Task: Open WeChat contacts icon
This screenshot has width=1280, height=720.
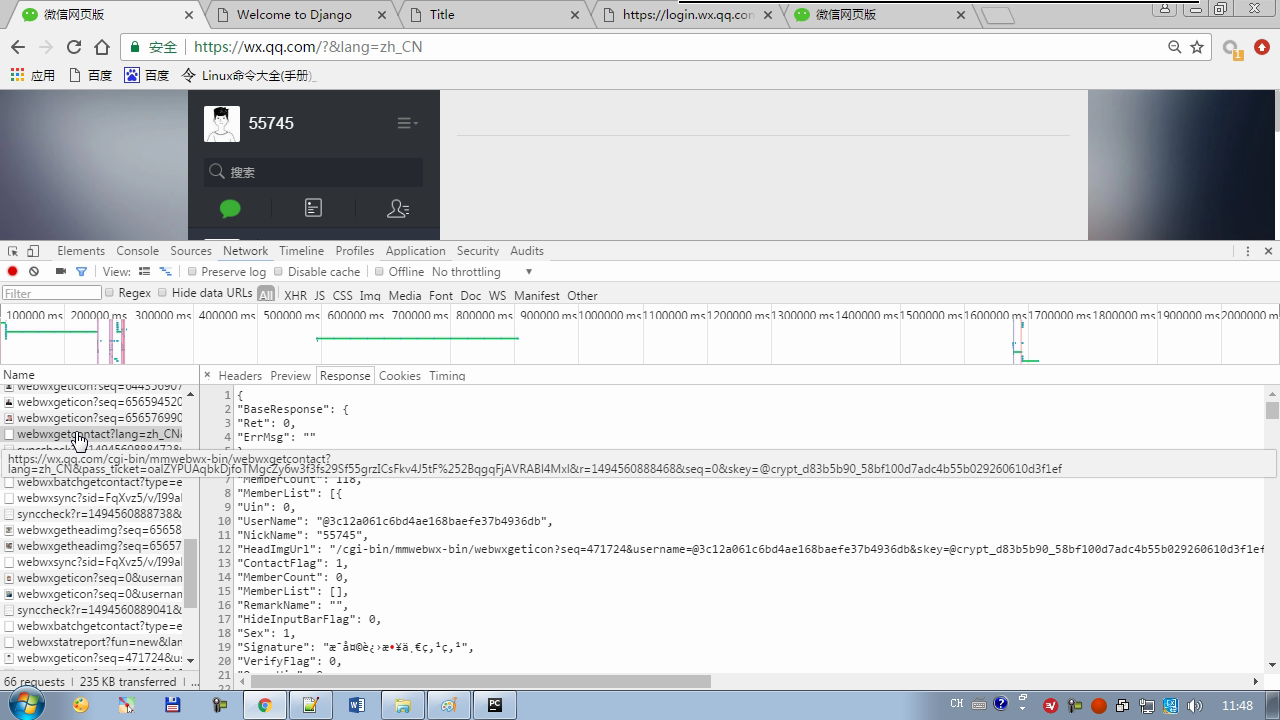Action: 397,208
